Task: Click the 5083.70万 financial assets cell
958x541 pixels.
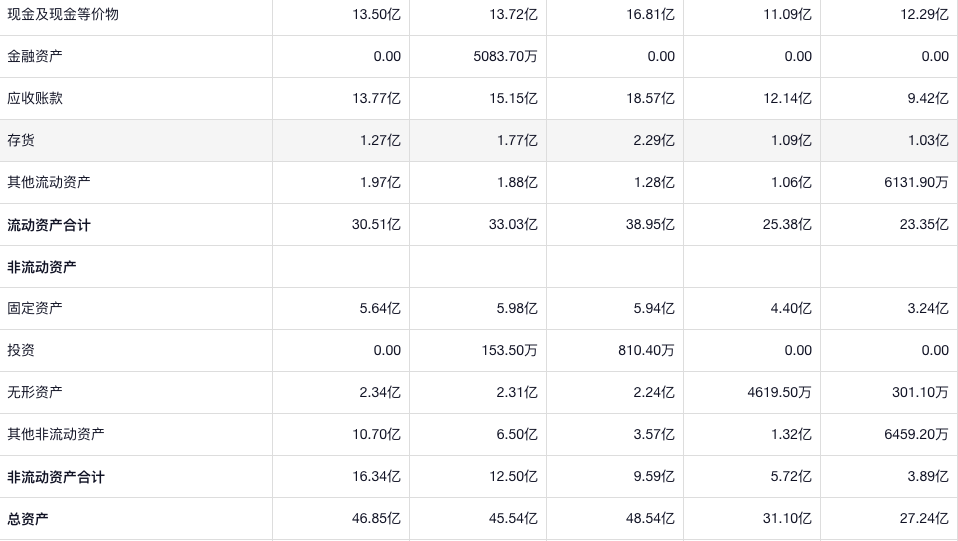Action: 505,56
